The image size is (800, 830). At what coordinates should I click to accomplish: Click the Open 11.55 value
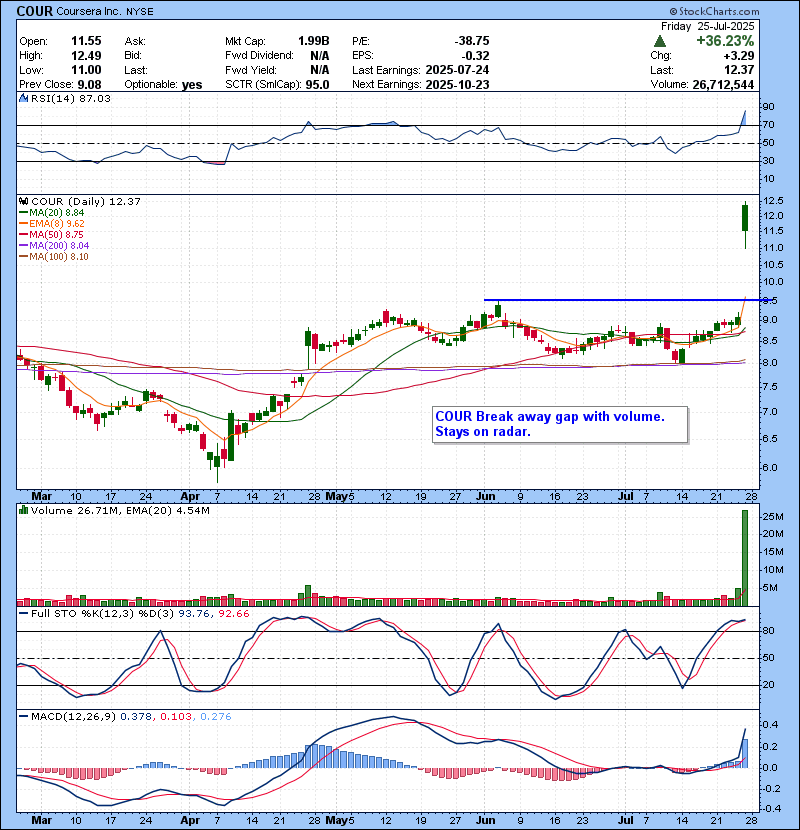[86, 41]
